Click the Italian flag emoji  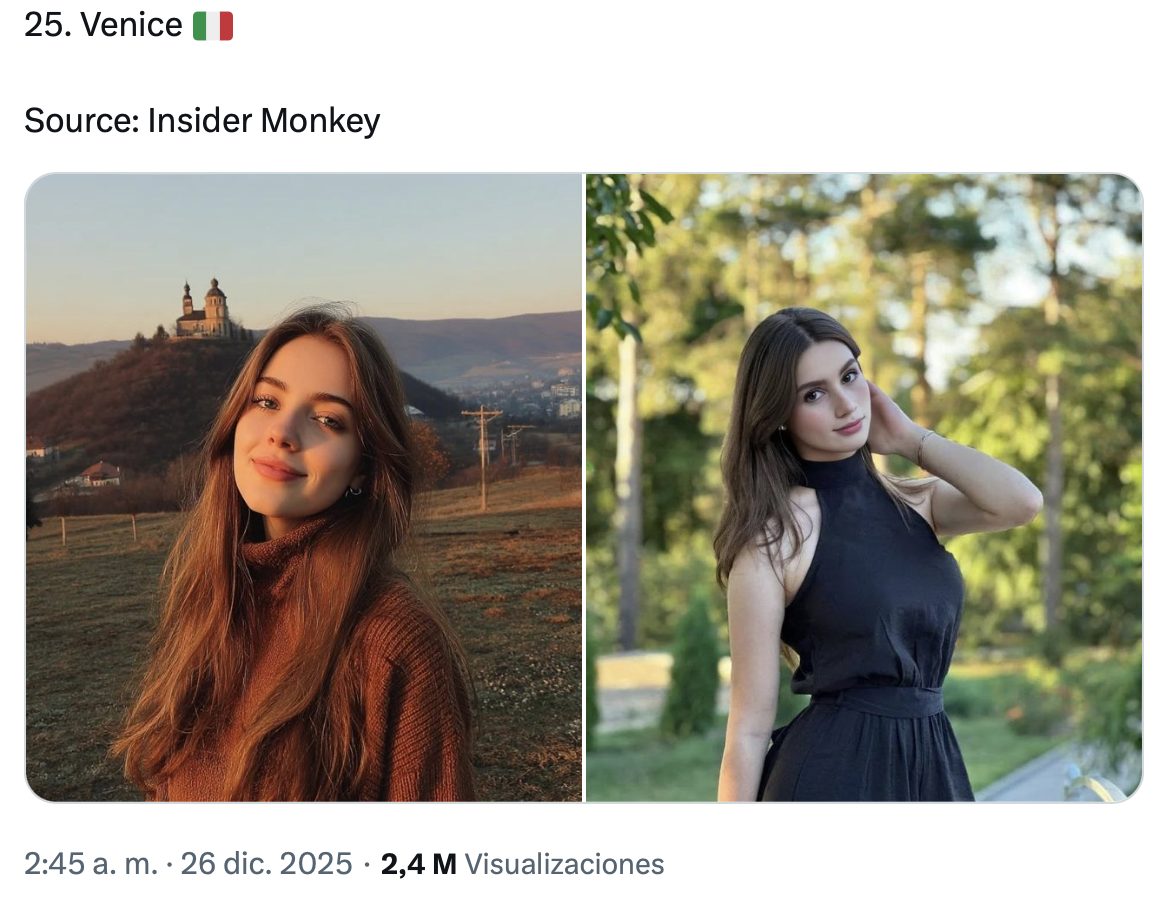coord(213,26)
